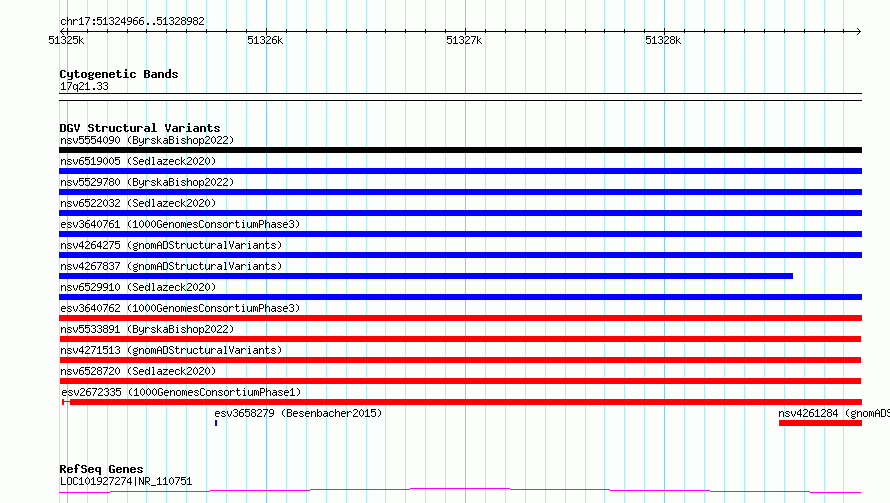Screen dimensions: 890x503
Task: Open the nsv6529910 (Sedlazeck2020) label
Action: 138,287
